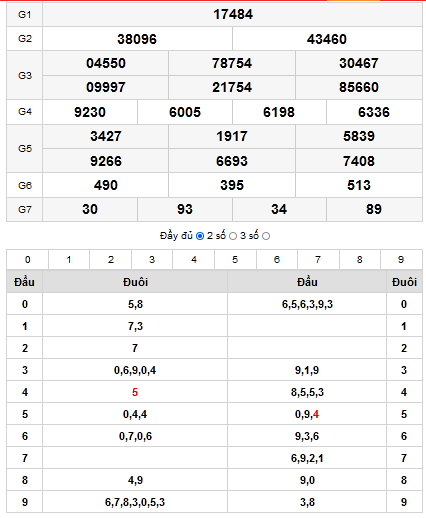Click head values '6,9,2,1' in row 7
Screen dimensions: 426x518
[307, 458]
